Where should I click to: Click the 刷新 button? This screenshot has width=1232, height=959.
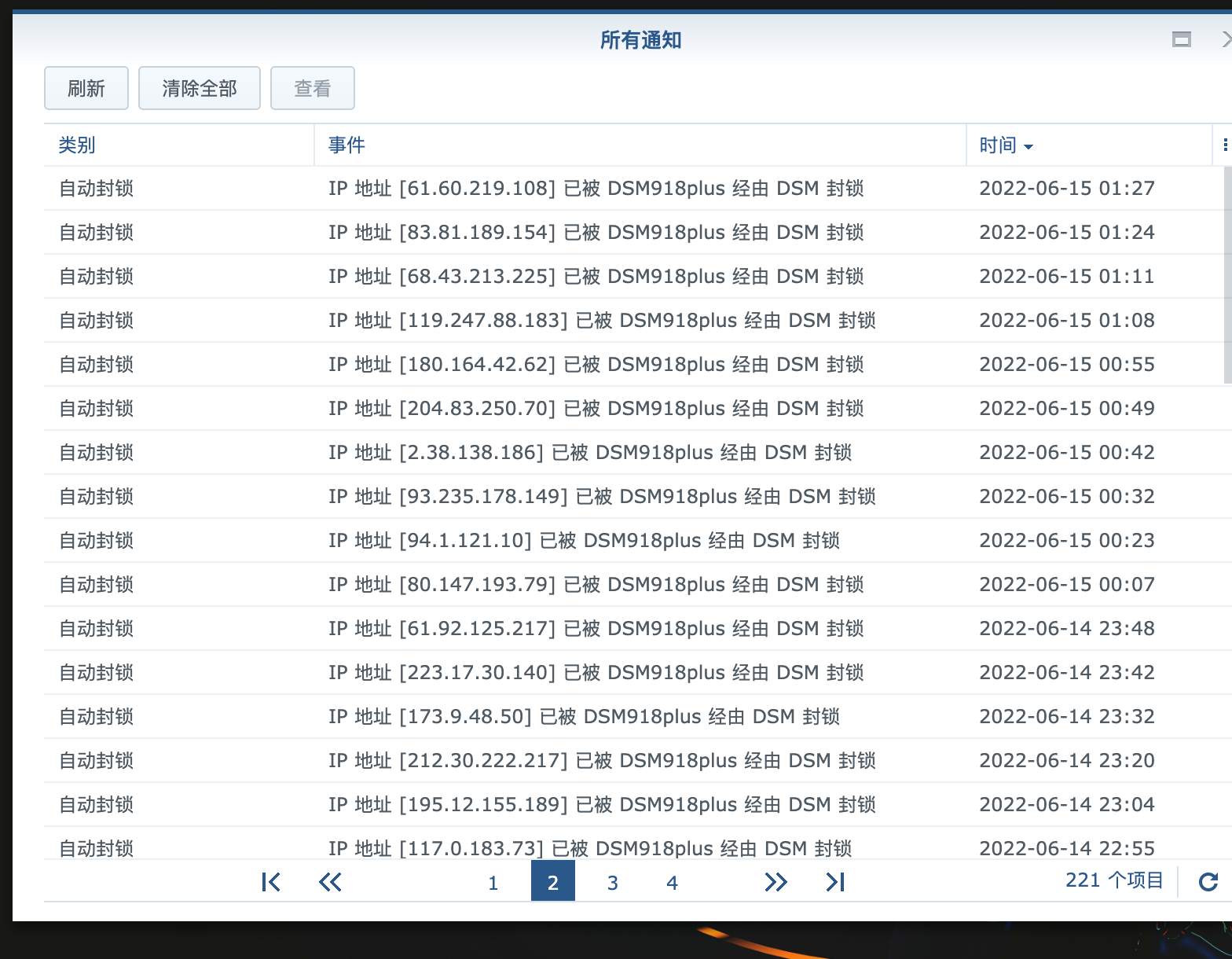86,88
